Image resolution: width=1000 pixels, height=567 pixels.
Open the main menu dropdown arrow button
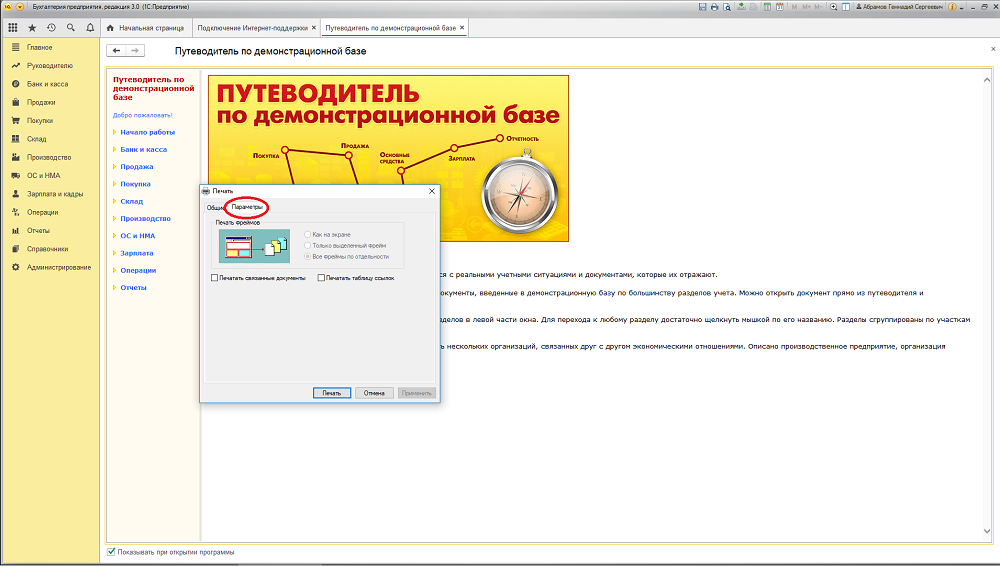20,6
